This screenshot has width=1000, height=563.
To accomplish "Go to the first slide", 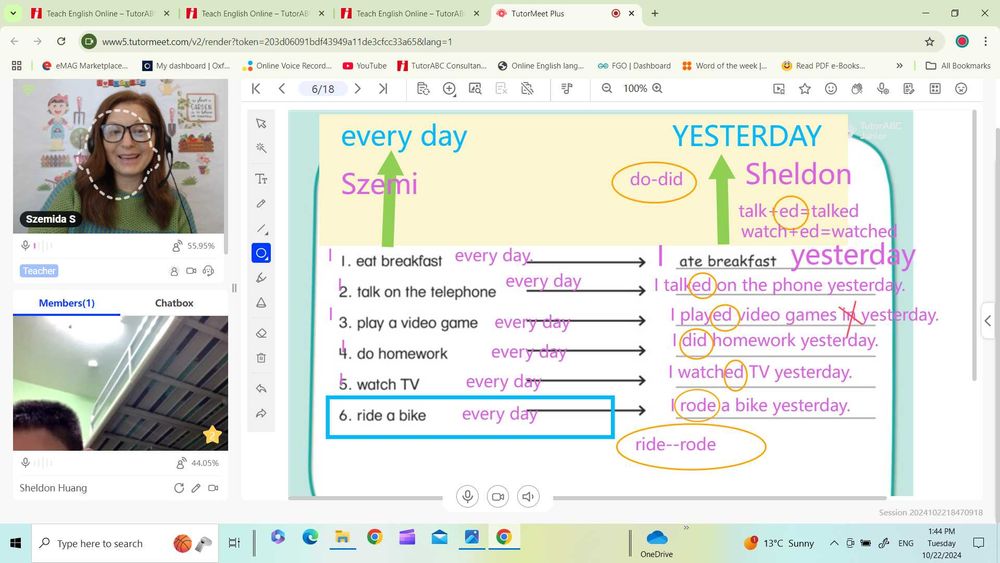I will [x=256, y=89].
